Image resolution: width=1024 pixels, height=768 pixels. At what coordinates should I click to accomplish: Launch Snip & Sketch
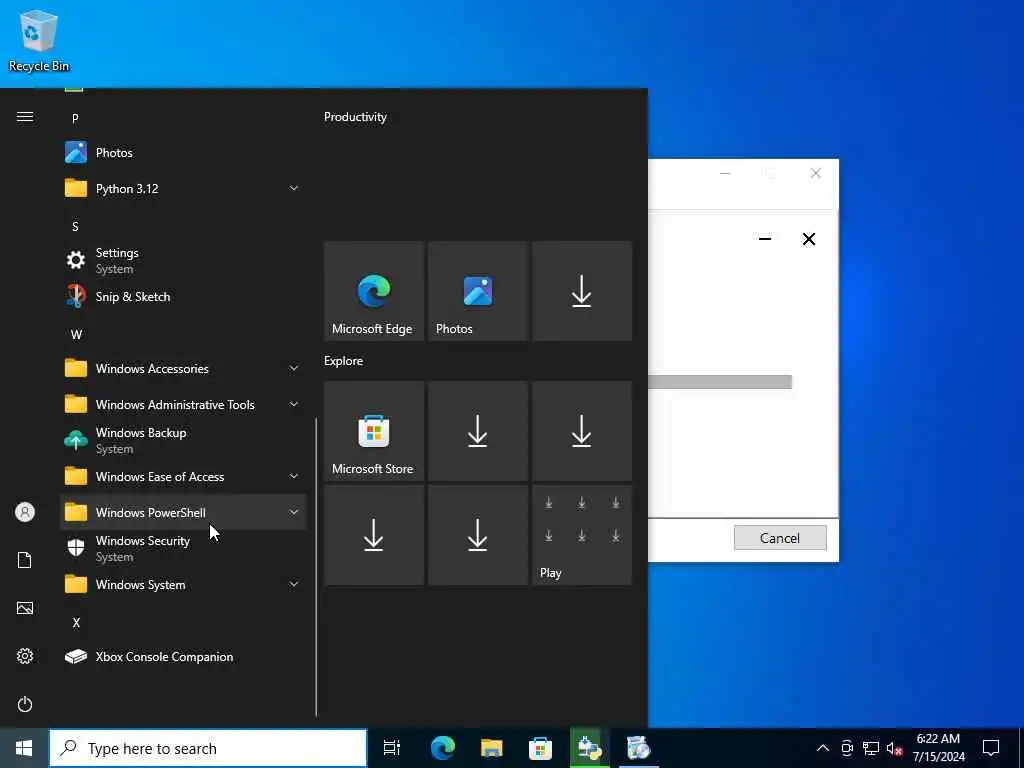coord(183,296)
